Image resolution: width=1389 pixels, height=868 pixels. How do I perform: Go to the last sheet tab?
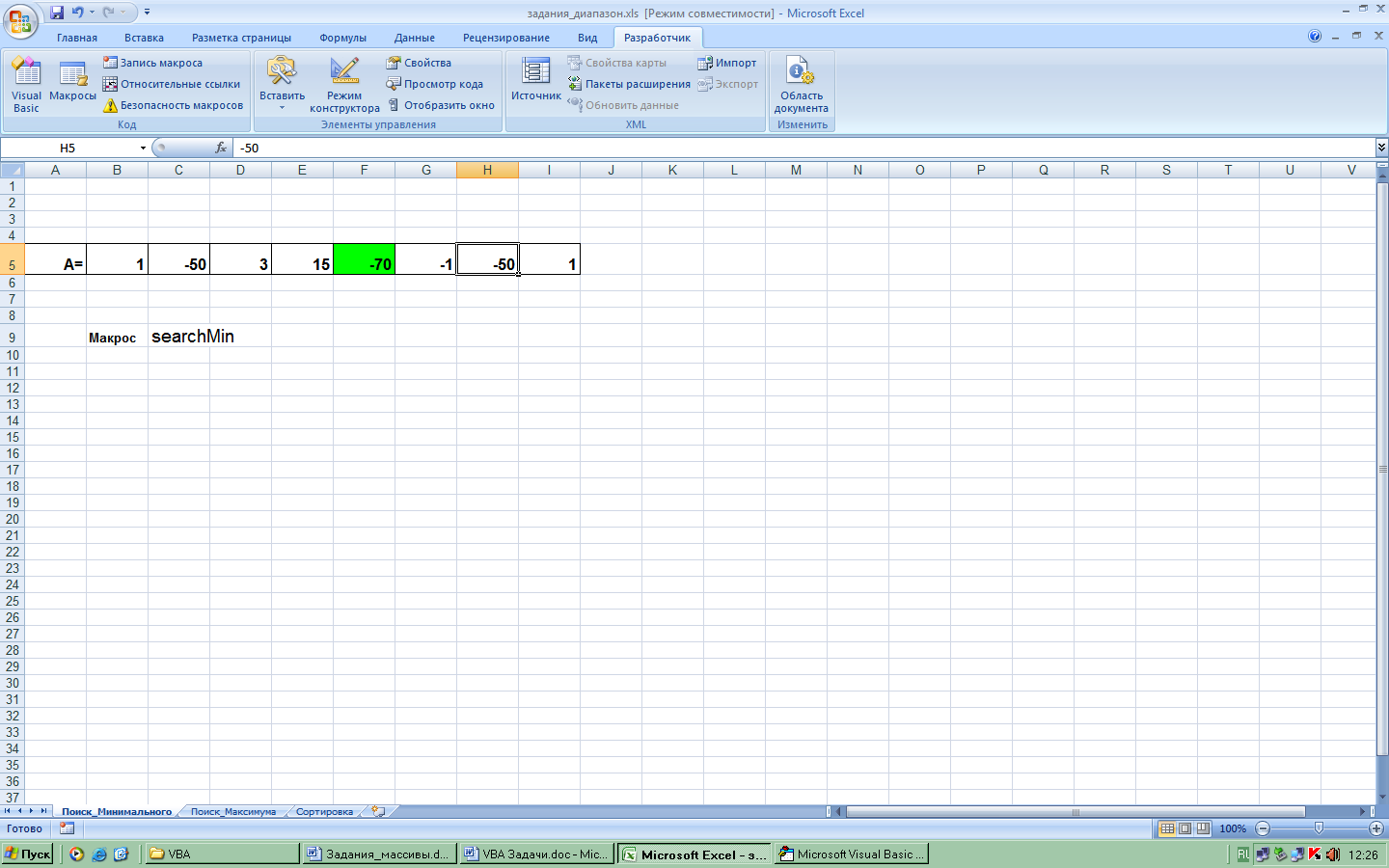(43, 811)
